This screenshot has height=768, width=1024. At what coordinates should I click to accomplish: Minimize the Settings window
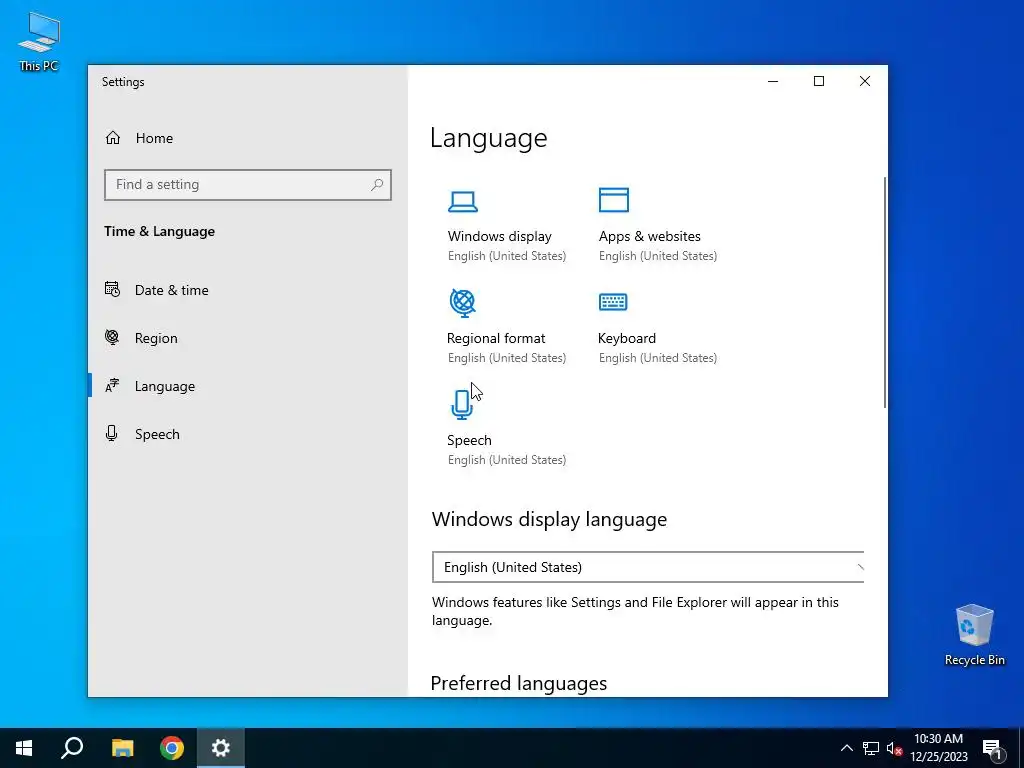(773, 81)
